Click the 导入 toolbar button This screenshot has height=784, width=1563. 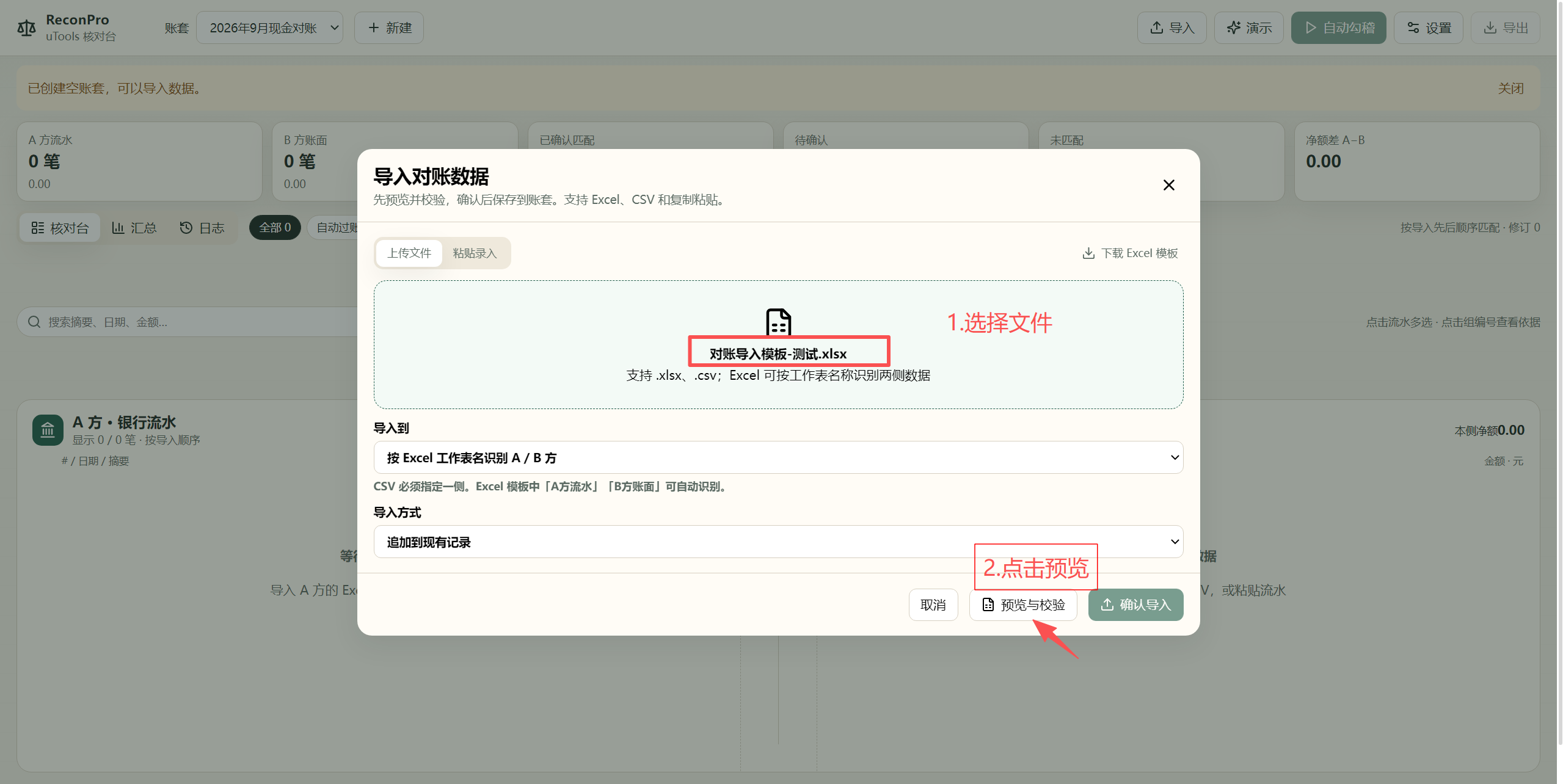(1171, 27)
